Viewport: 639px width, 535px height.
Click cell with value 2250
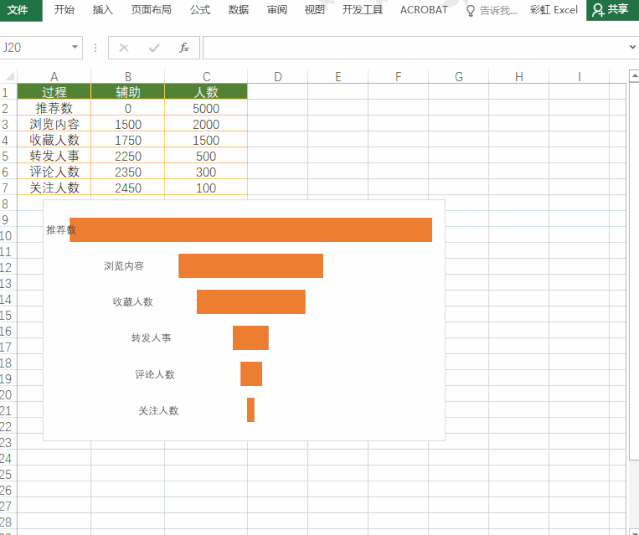tap(128, 156)
